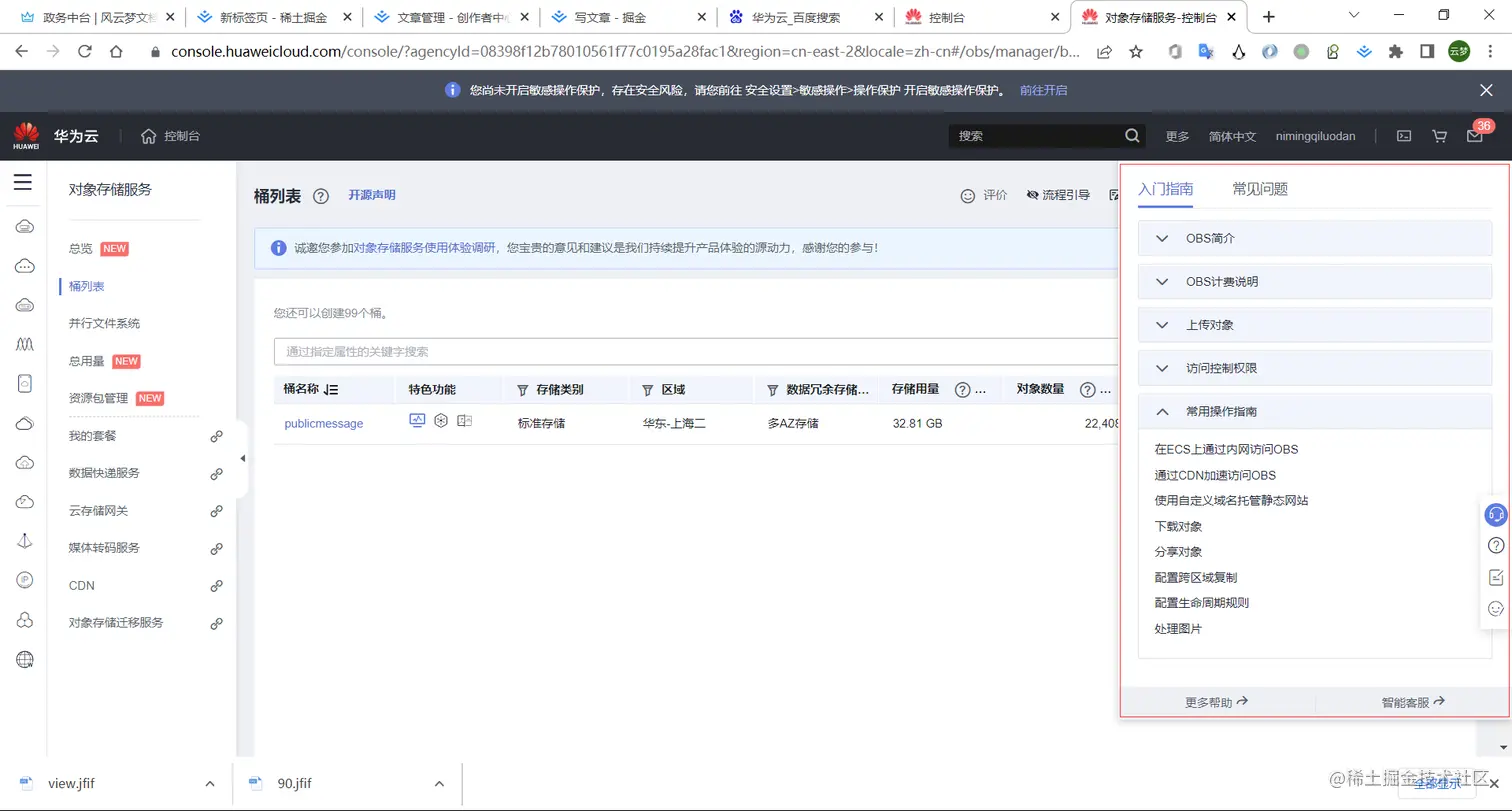This screenshot has height=811, width=1512.
Task: Click the 智能客服 button
Action: point(1413,702)
